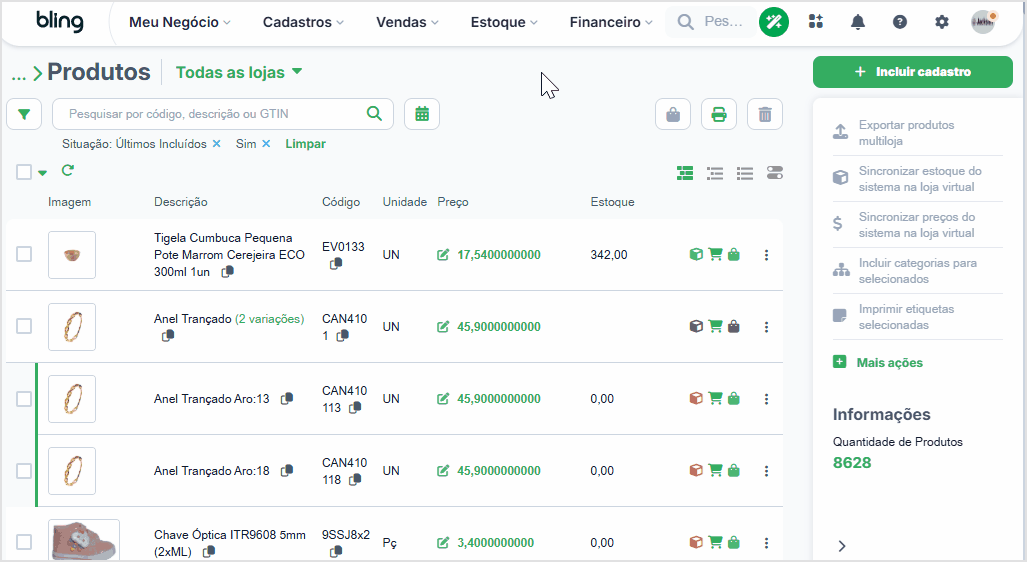Screen dimensions: 1027x562
Task: Check the Anel Trançado Aro:18 row
Action: point(24,470)
